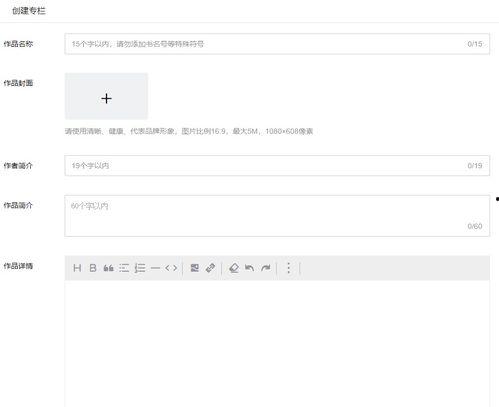Open the more options vertical dots
The height and width of the screenshot is (407, 499).
point(289,268)
